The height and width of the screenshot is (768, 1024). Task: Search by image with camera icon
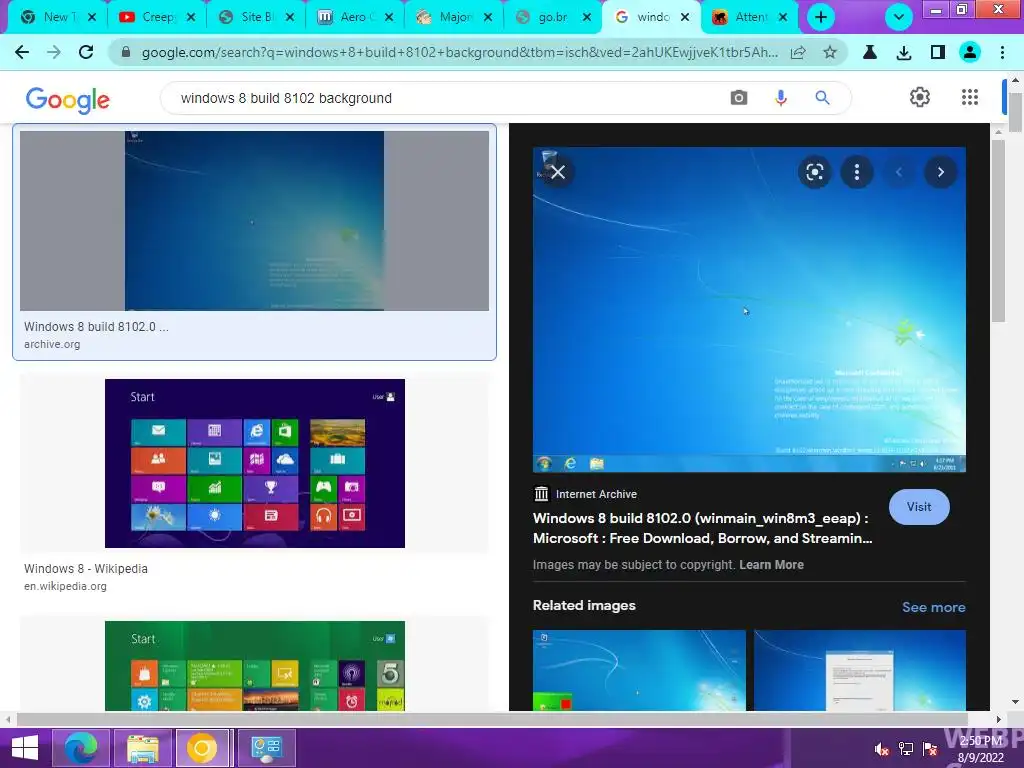739,98
